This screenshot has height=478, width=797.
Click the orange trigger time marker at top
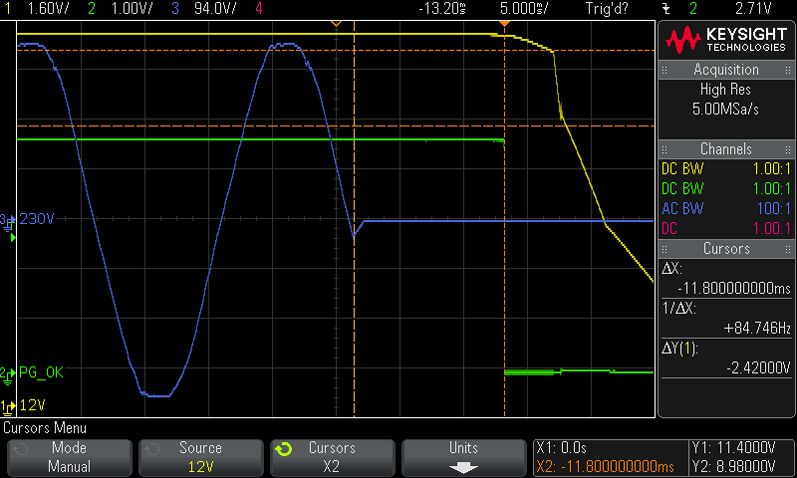(504, 23)
